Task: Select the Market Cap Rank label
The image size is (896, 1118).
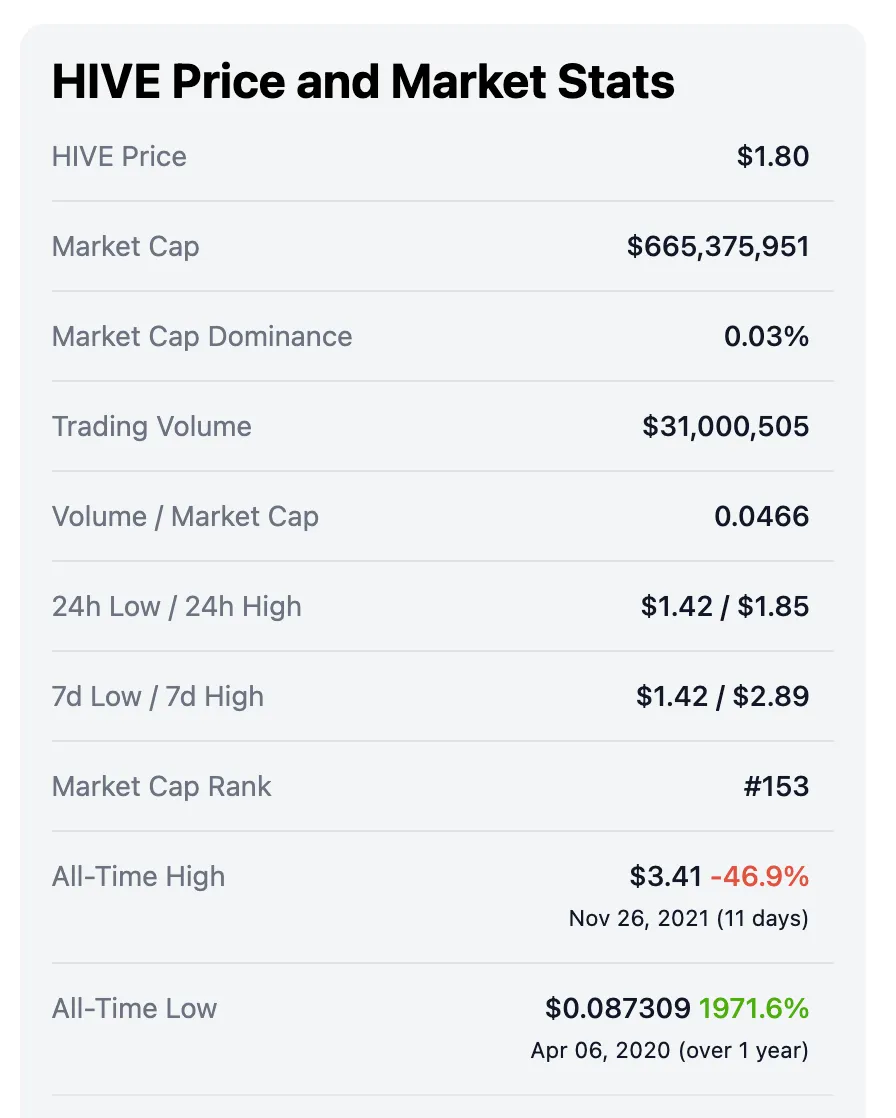Action: (162, 786)
